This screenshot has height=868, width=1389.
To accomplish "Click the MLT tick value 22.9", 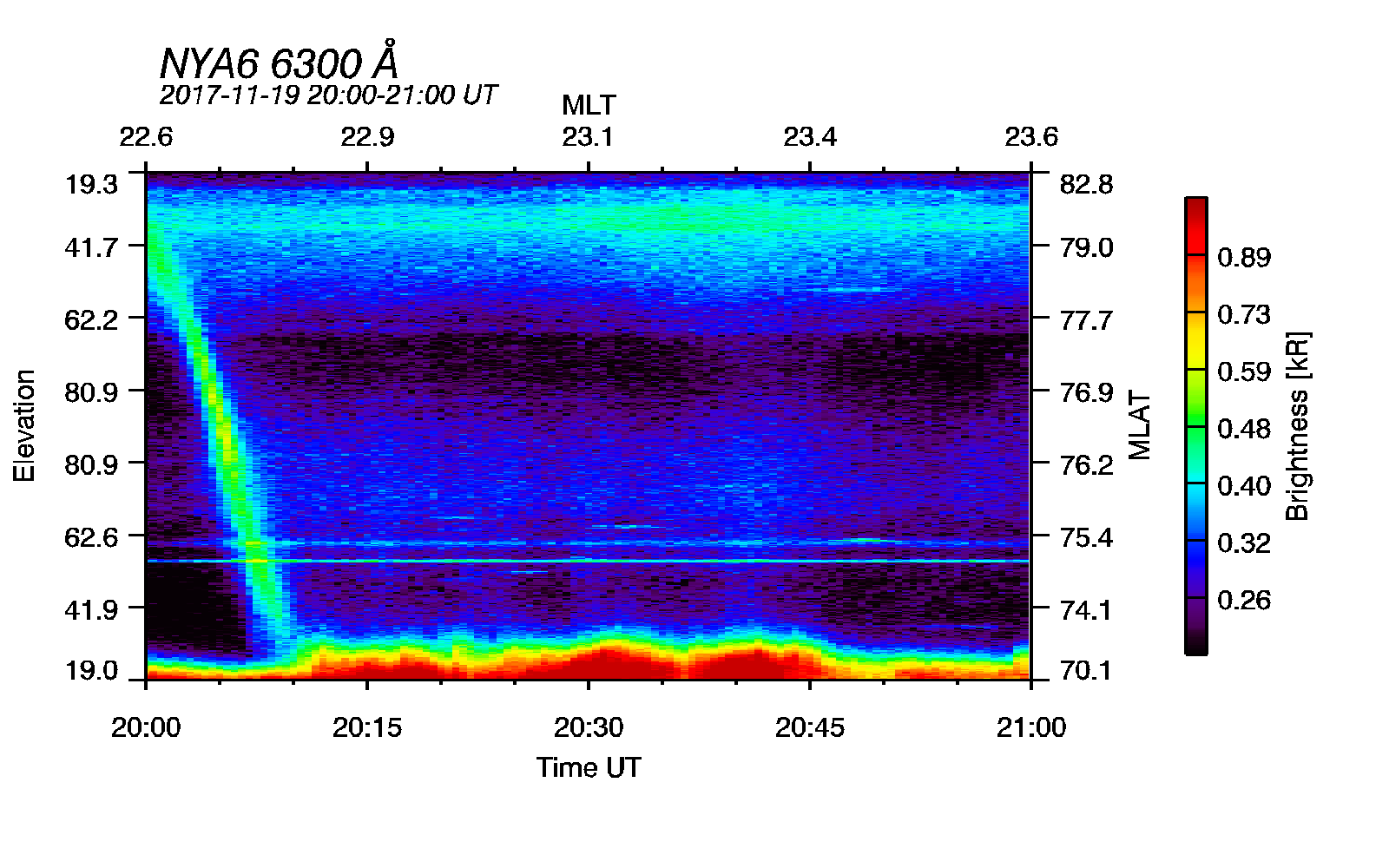I will point(367,137).
